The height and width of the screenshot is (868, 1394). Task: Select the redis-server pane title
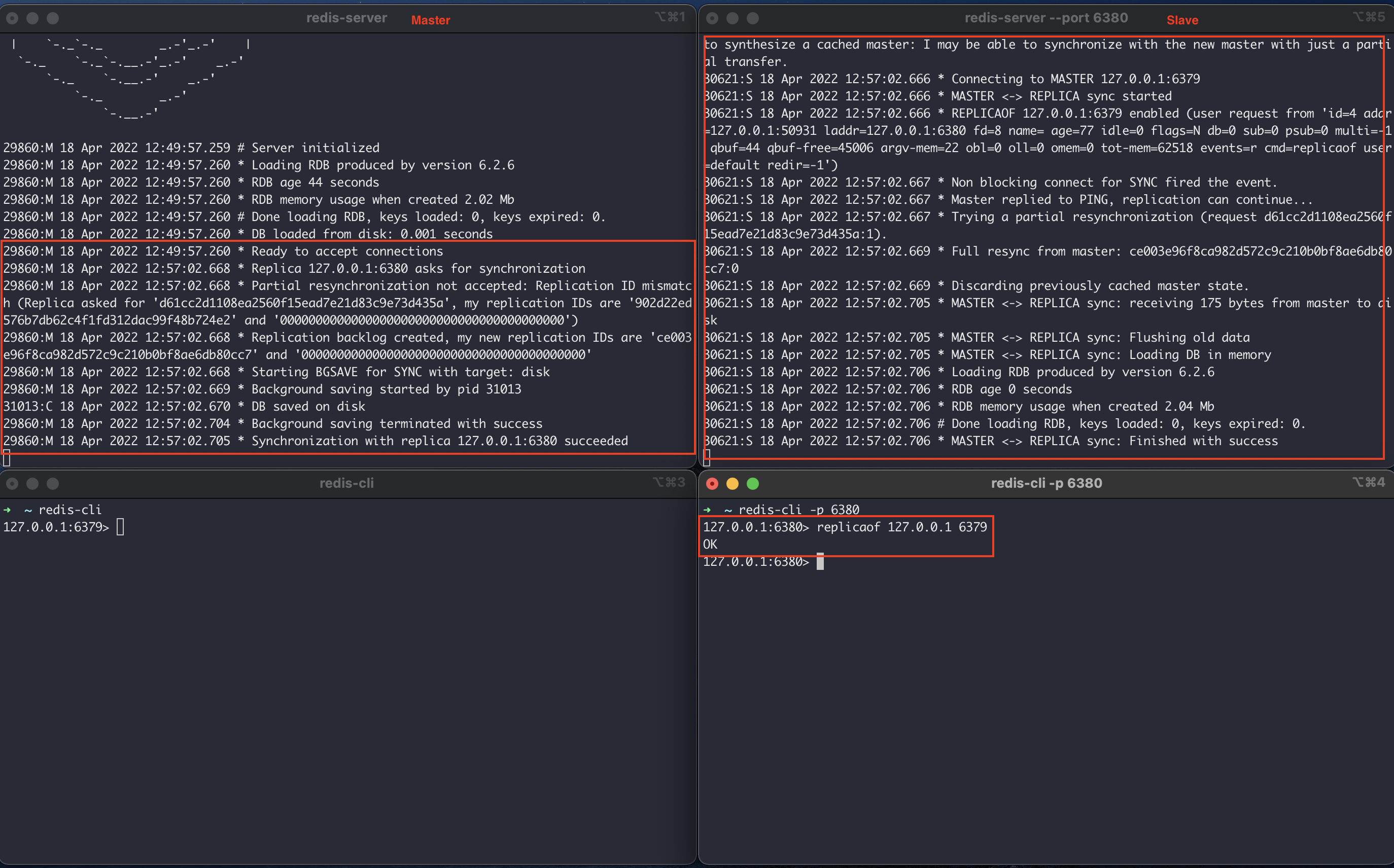(346, 18)
